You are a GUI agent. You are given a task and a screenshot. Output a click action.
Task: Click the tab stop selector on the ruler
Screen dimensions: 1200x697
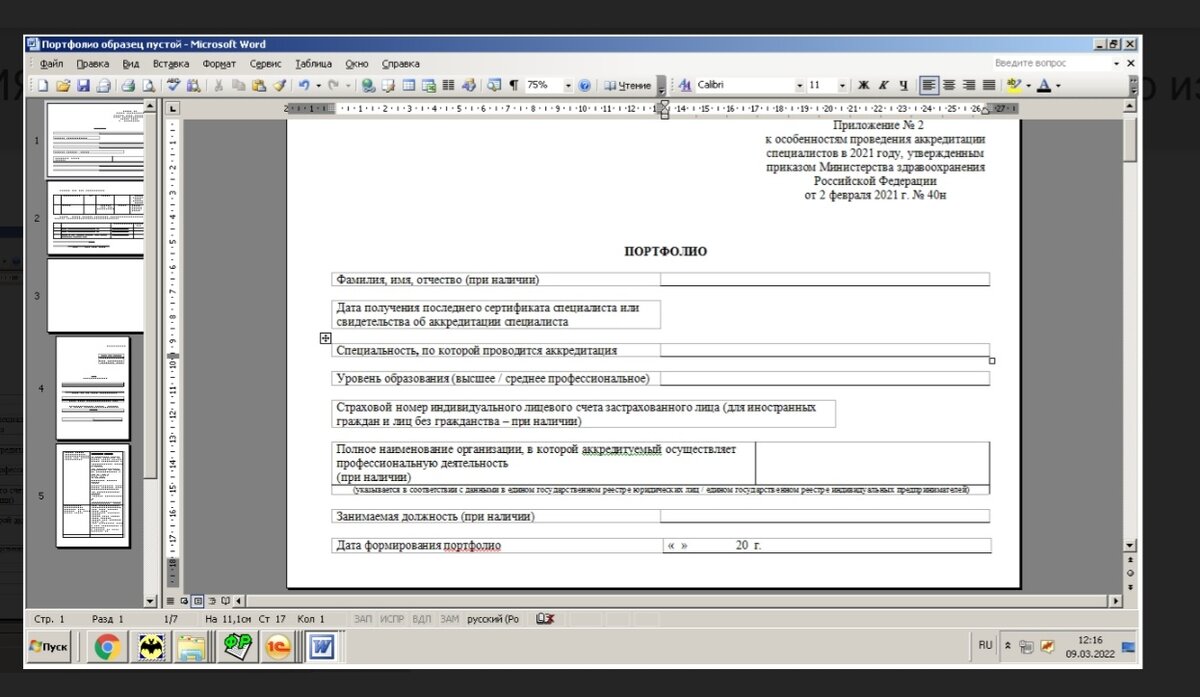[172, 108]
